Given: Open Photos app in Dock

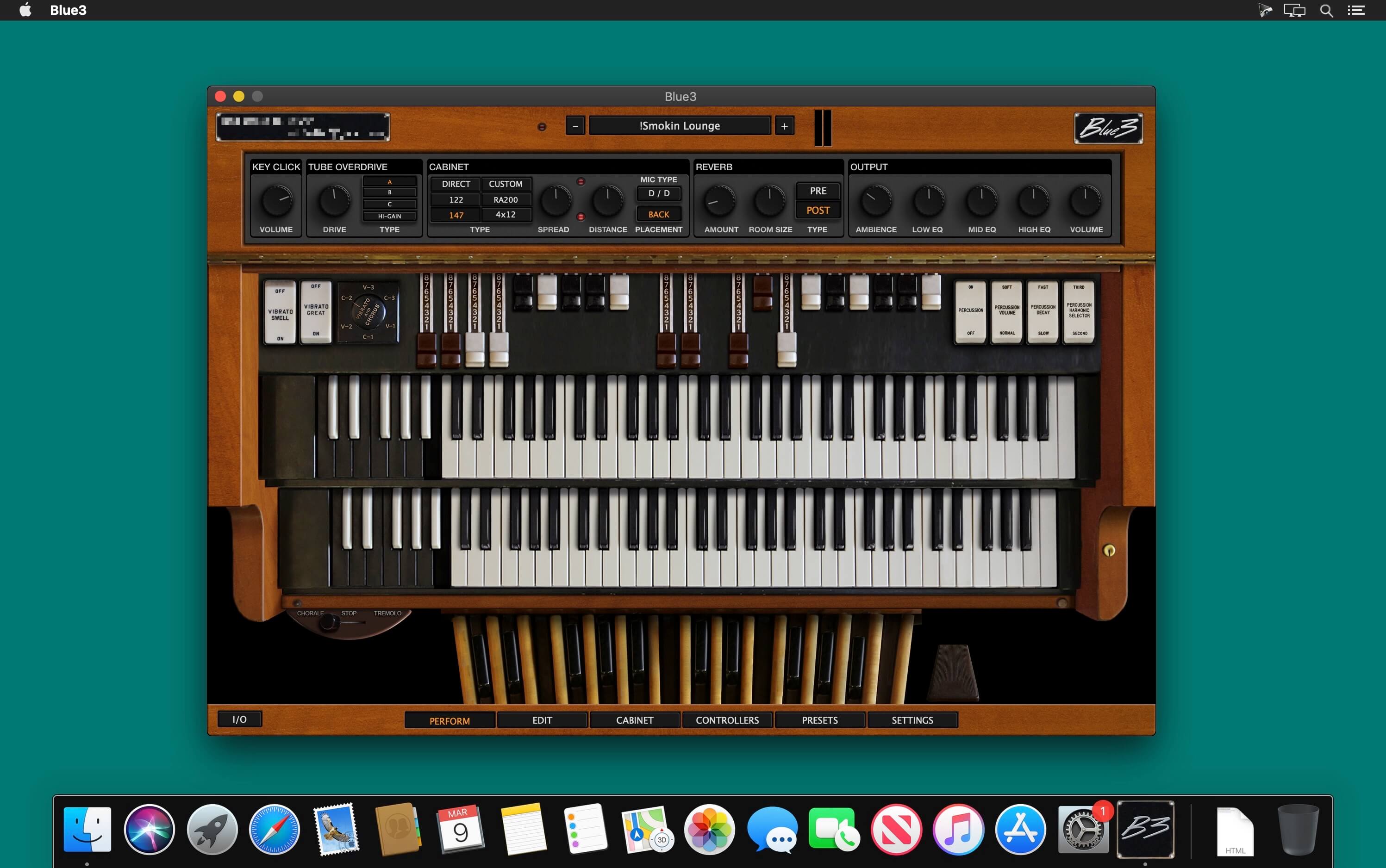Looking at the screenshot, I should (709, 829).
